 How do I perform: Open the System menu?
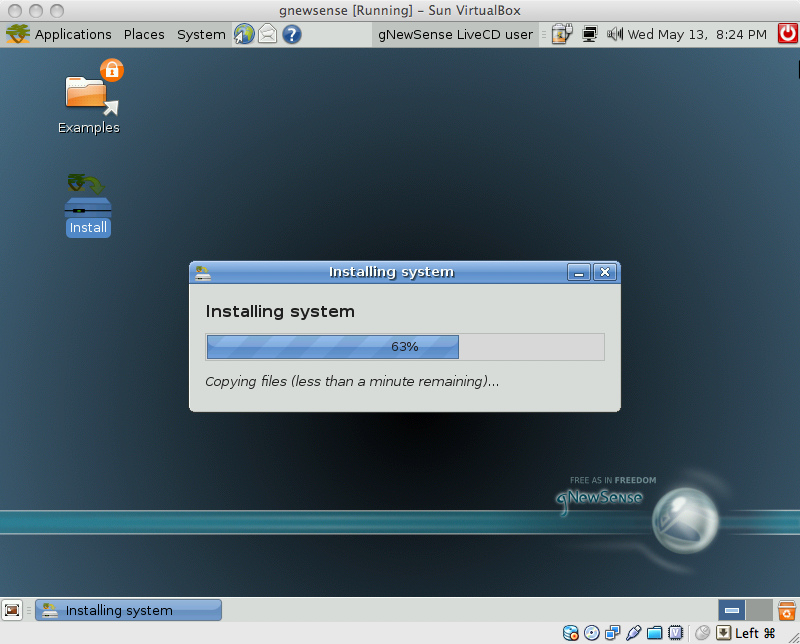click(201, 34)
